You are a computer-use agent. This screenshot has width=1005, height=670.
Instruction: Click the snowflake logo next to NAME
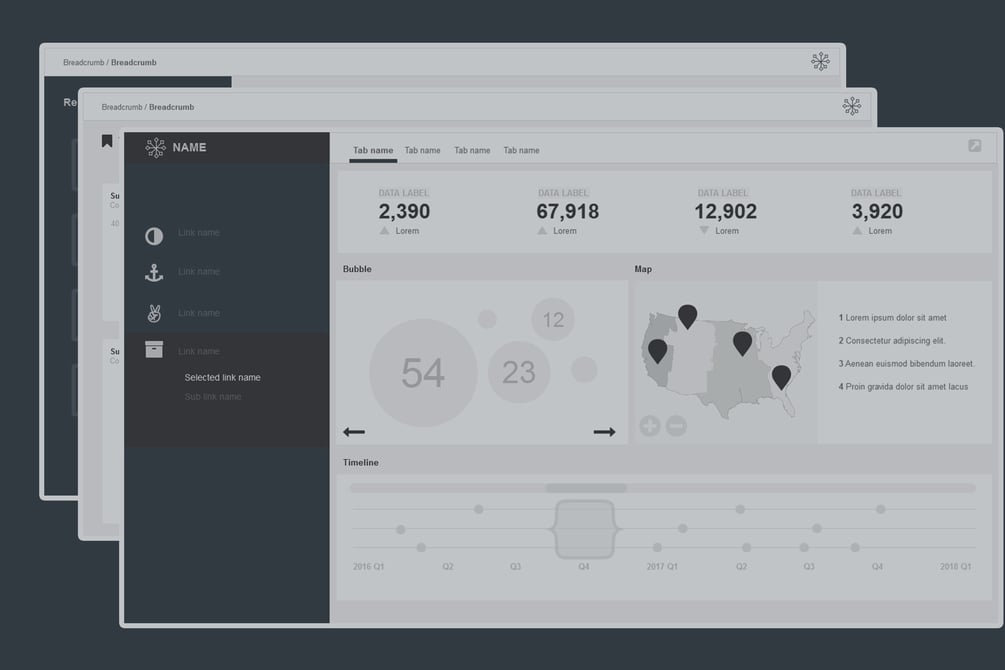tap(155, 147)
